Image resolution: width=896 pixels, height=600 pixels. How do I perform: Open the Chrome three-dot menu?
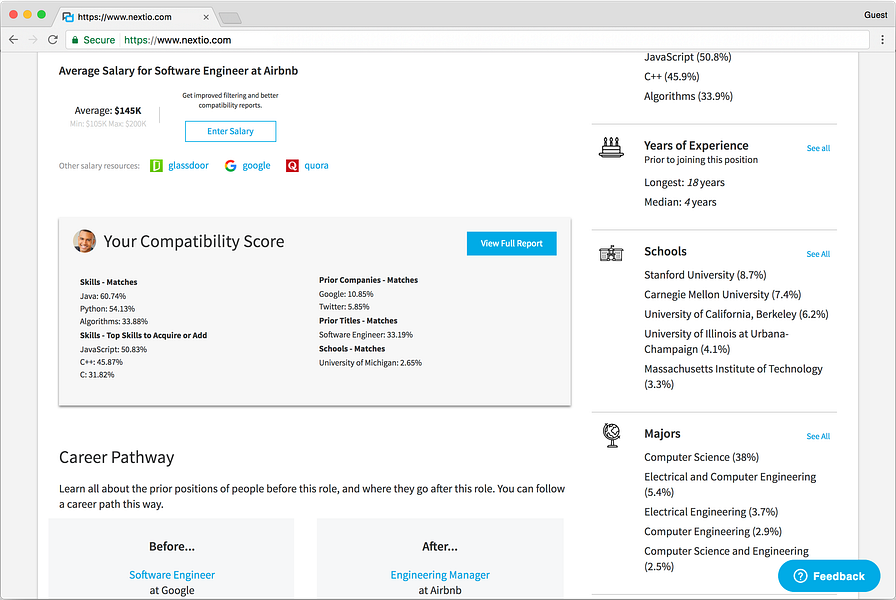882,39
